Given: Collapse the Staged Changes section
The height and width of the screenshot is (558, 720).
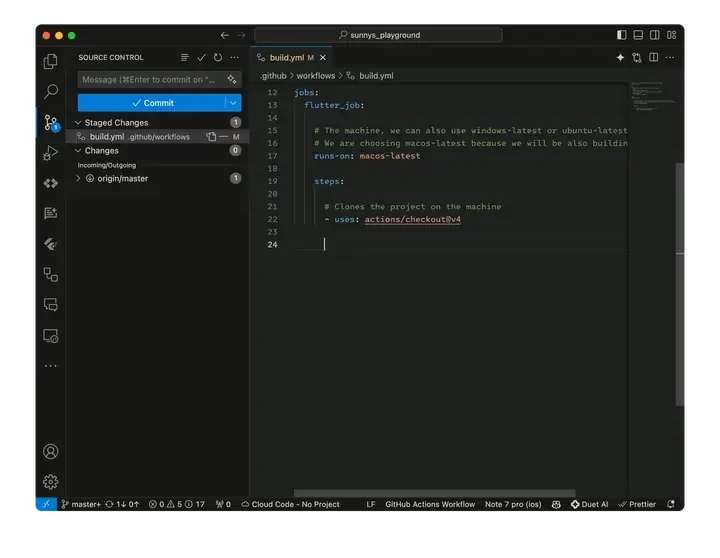Looking at the screenshot, I should tap(78, 123).
